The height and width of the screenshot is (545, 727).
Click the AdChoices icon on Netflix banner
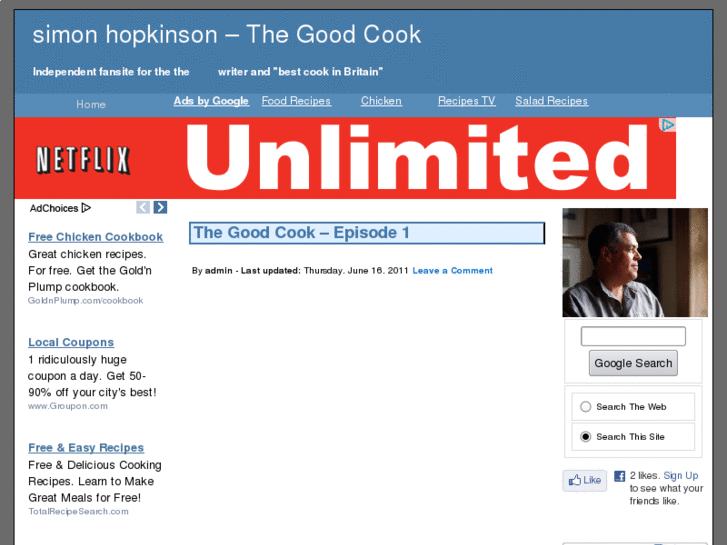point(668,125)
